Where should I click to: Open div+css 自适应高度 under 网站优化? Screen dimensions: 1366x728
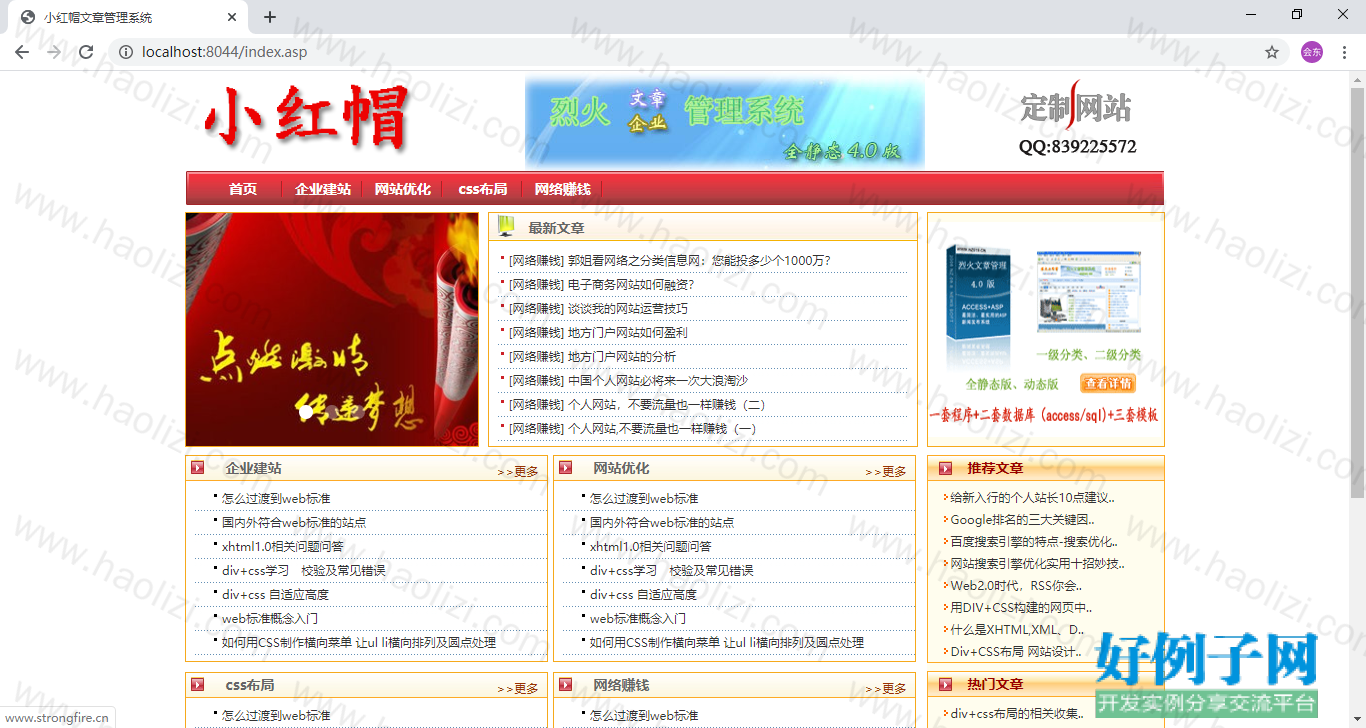coord(643,594)
